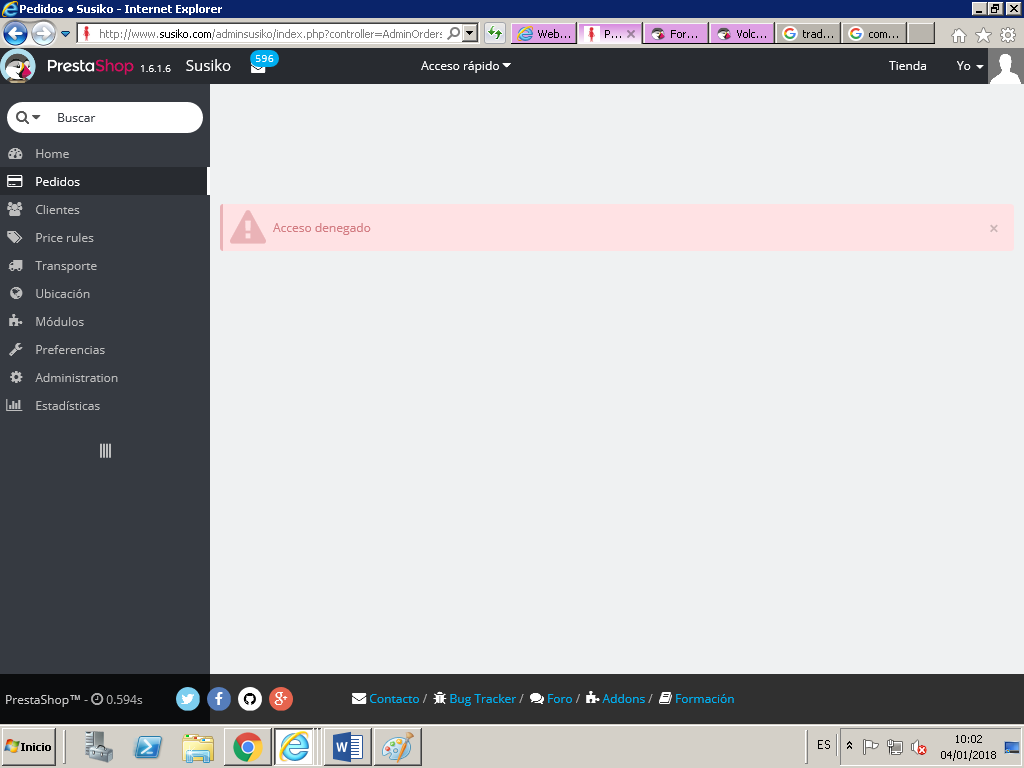This screenshot has height=768, width=1024.
Task: Expand the search type dropdown magnifier
Action: click(x=28, y=118)
